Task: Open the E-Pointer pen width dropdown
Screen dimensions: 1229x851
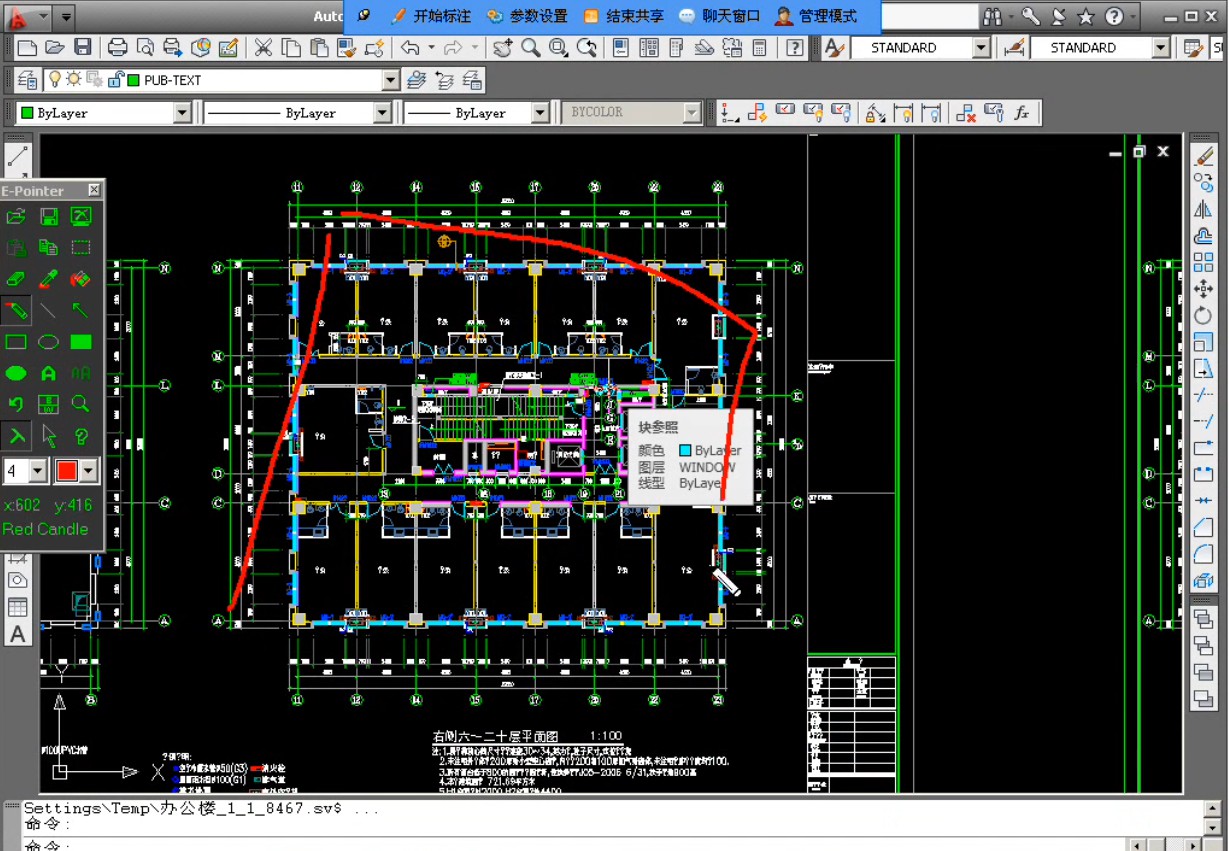Action: [x=38, y=470]
